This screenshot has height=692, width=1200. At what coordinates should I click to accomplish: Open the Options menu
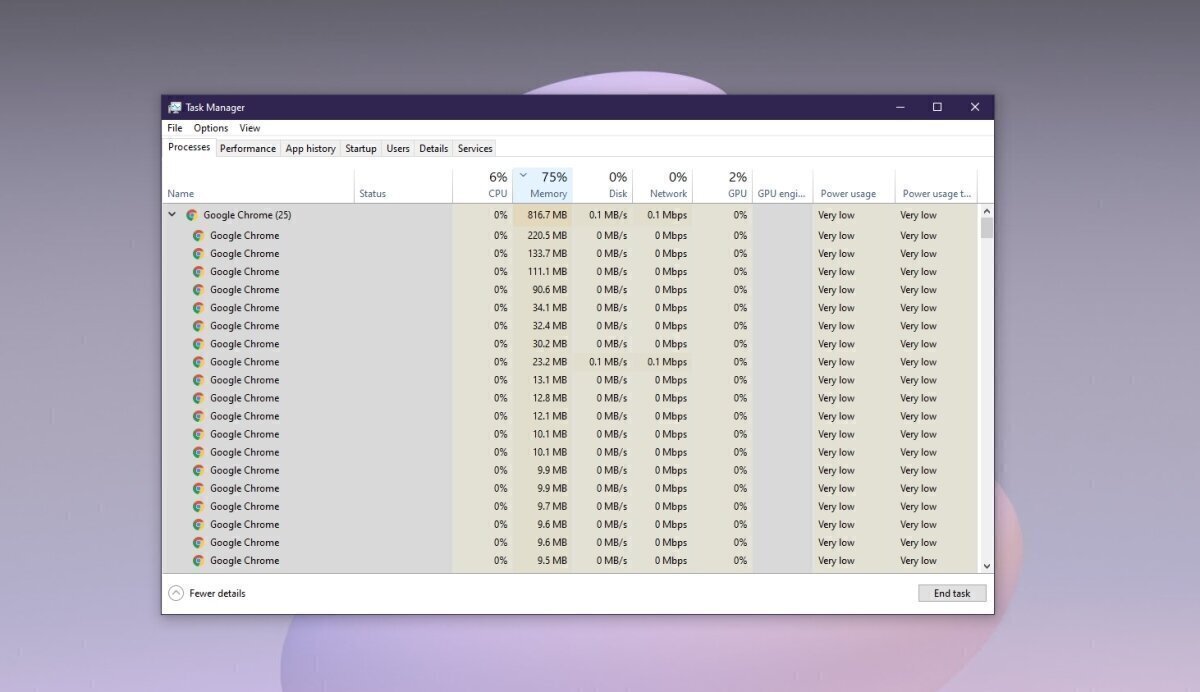pos(211,128)
